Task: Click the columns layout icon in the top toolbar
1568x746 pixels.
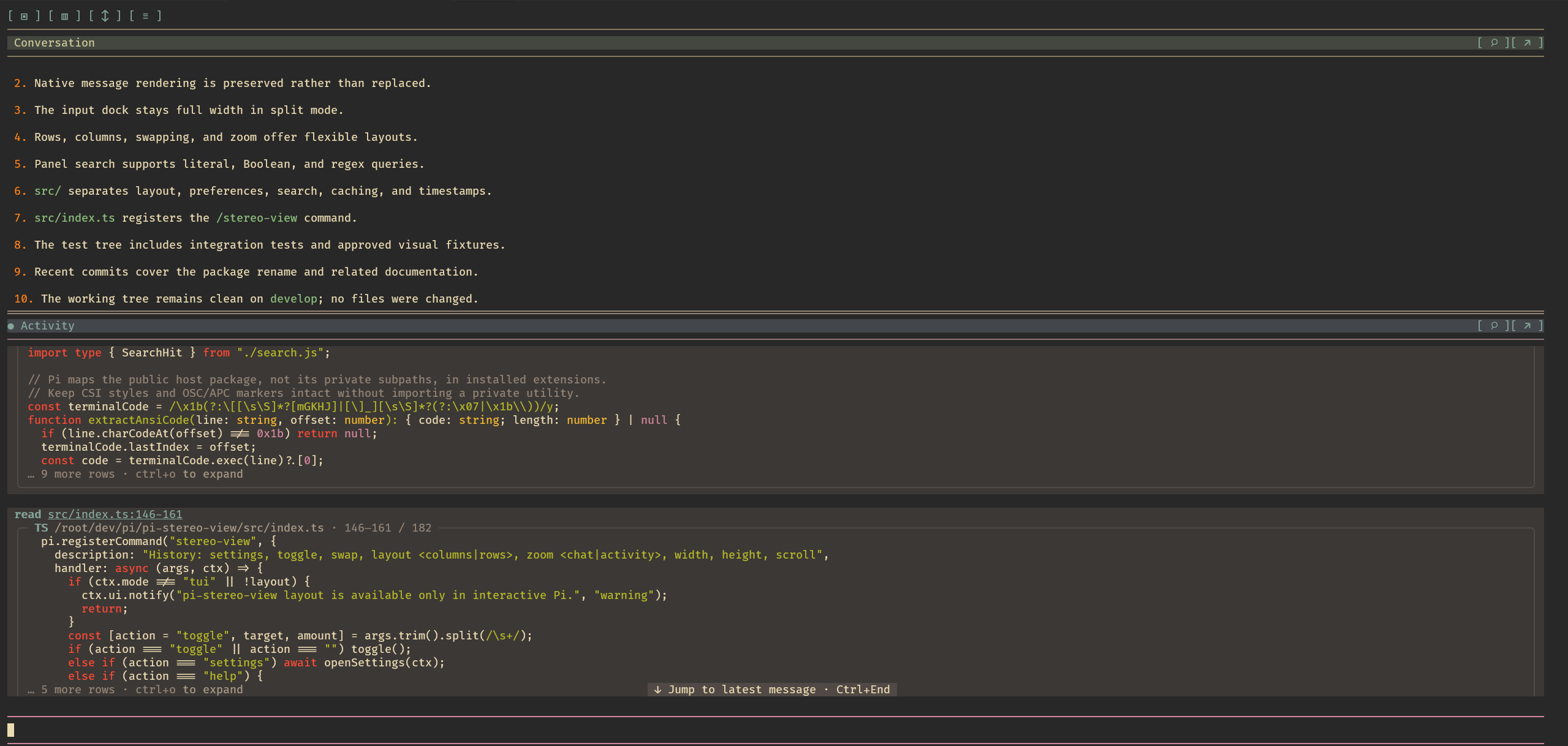Action: (x=64, y=16)
